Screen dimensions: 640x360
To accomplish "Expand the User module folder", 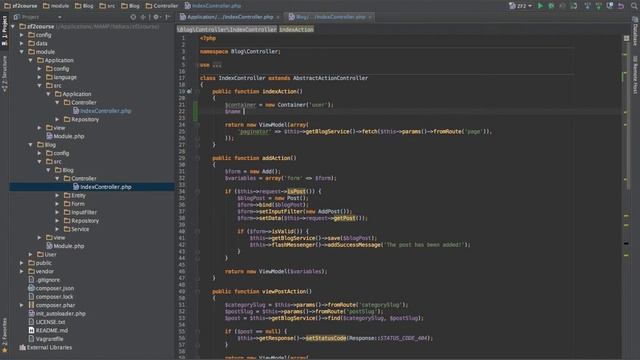I will point(31,254).
